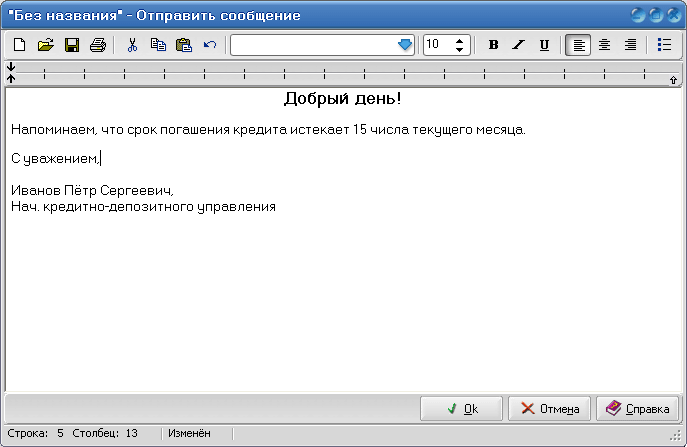Print the message with the printer icon

click(98, 45)
